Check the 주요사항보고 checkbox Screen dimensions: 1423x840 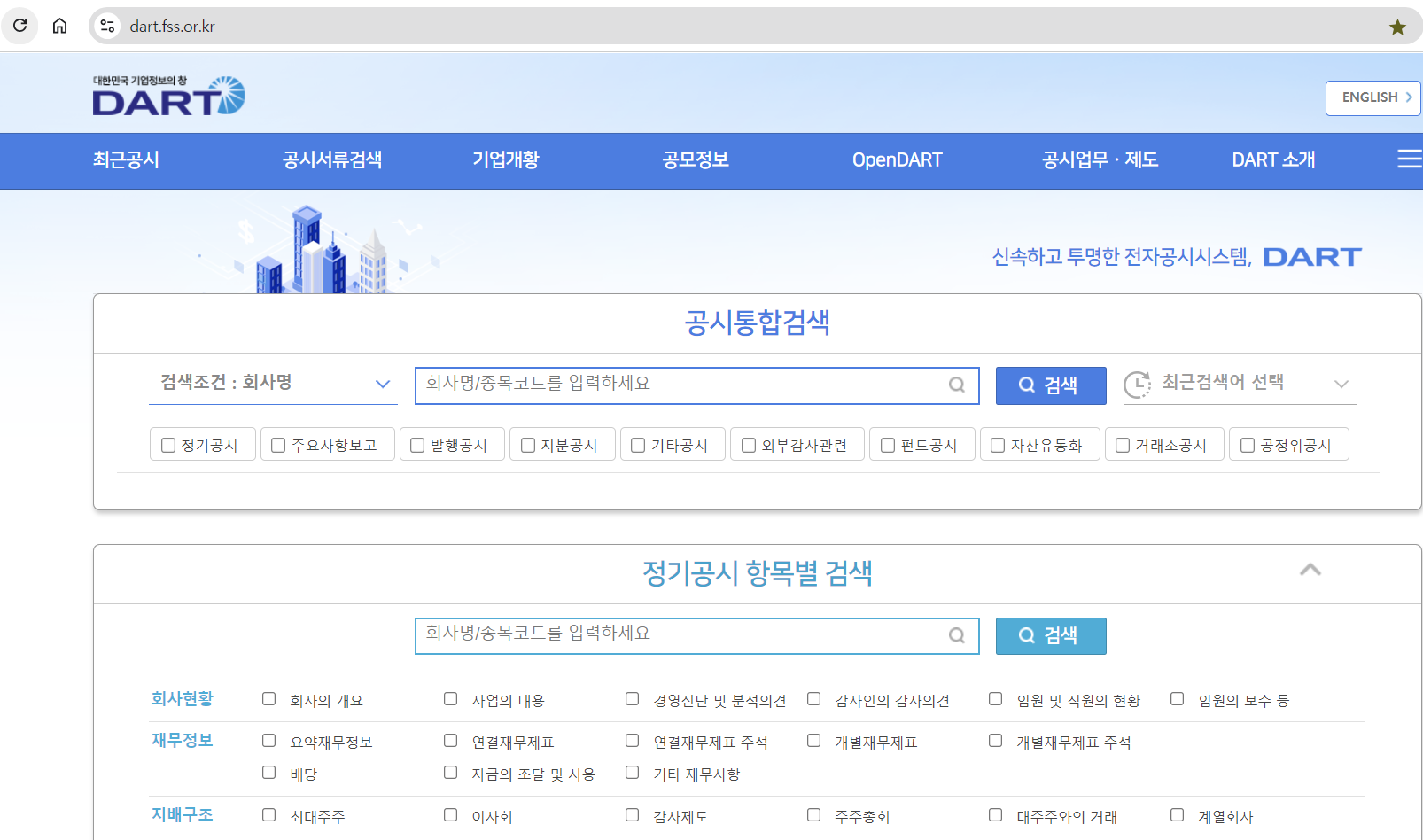click(x=278, y=445)
